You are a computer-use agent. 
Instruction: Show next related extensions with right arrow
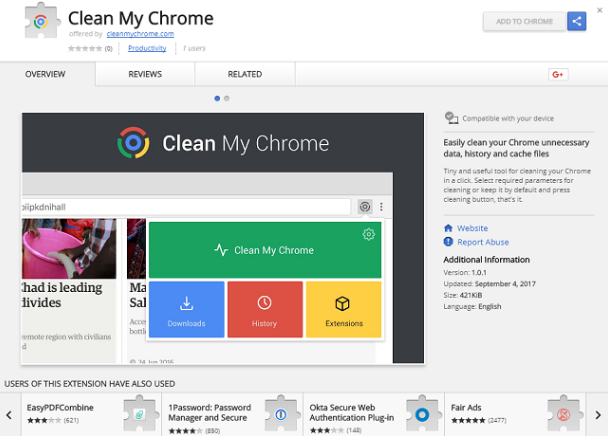coord(598,415)
